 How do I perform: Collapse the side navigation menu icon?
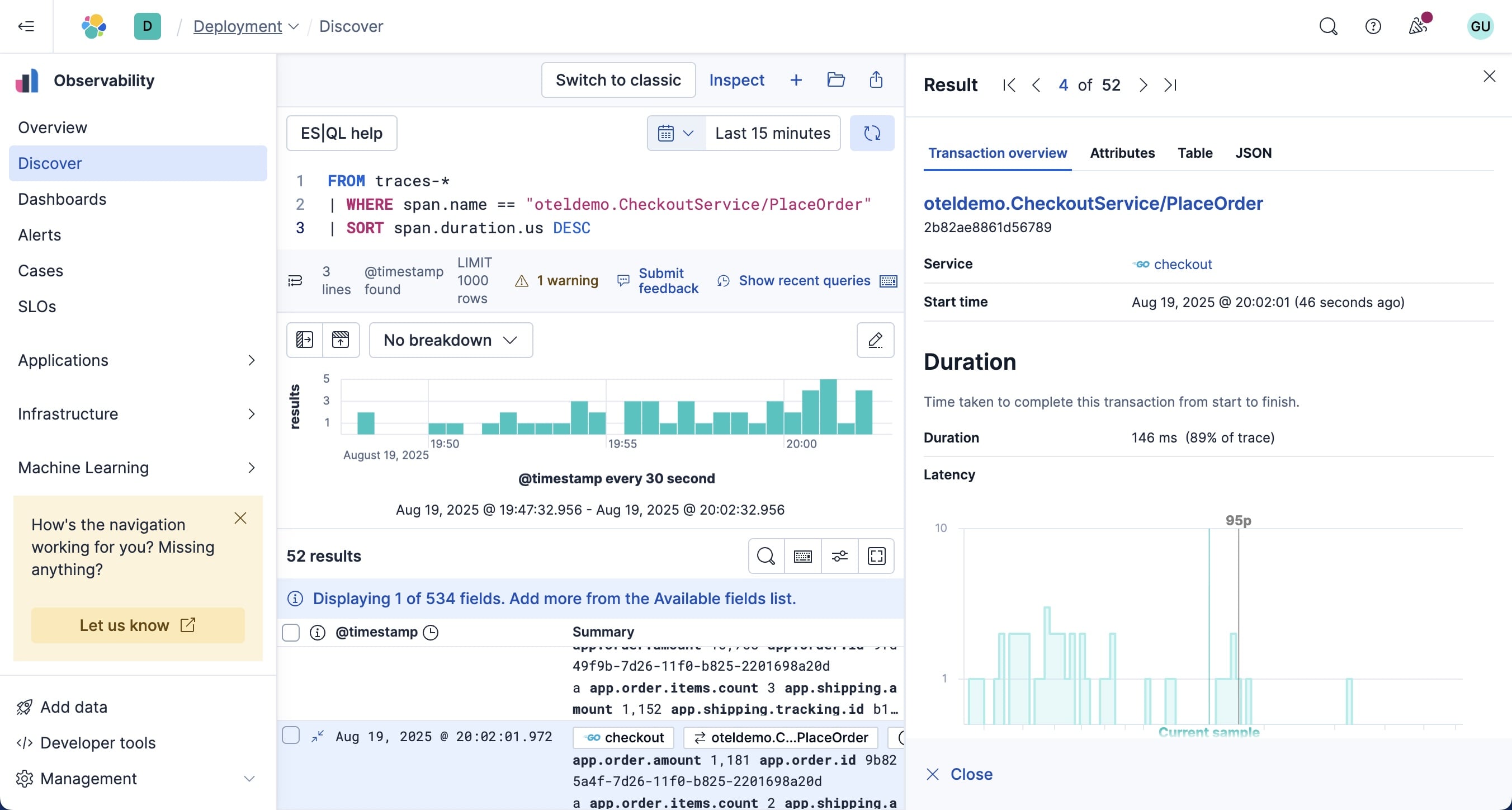point(26,26)
